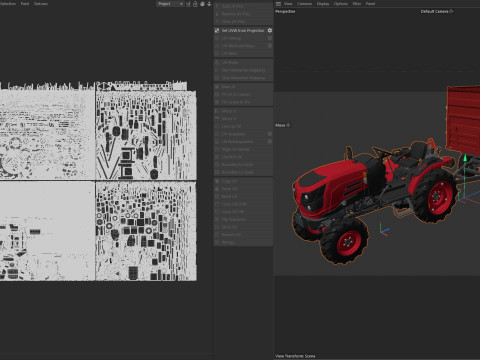Open the Options menu in viewport
The image size is (480, 360).
pos(341,4)
